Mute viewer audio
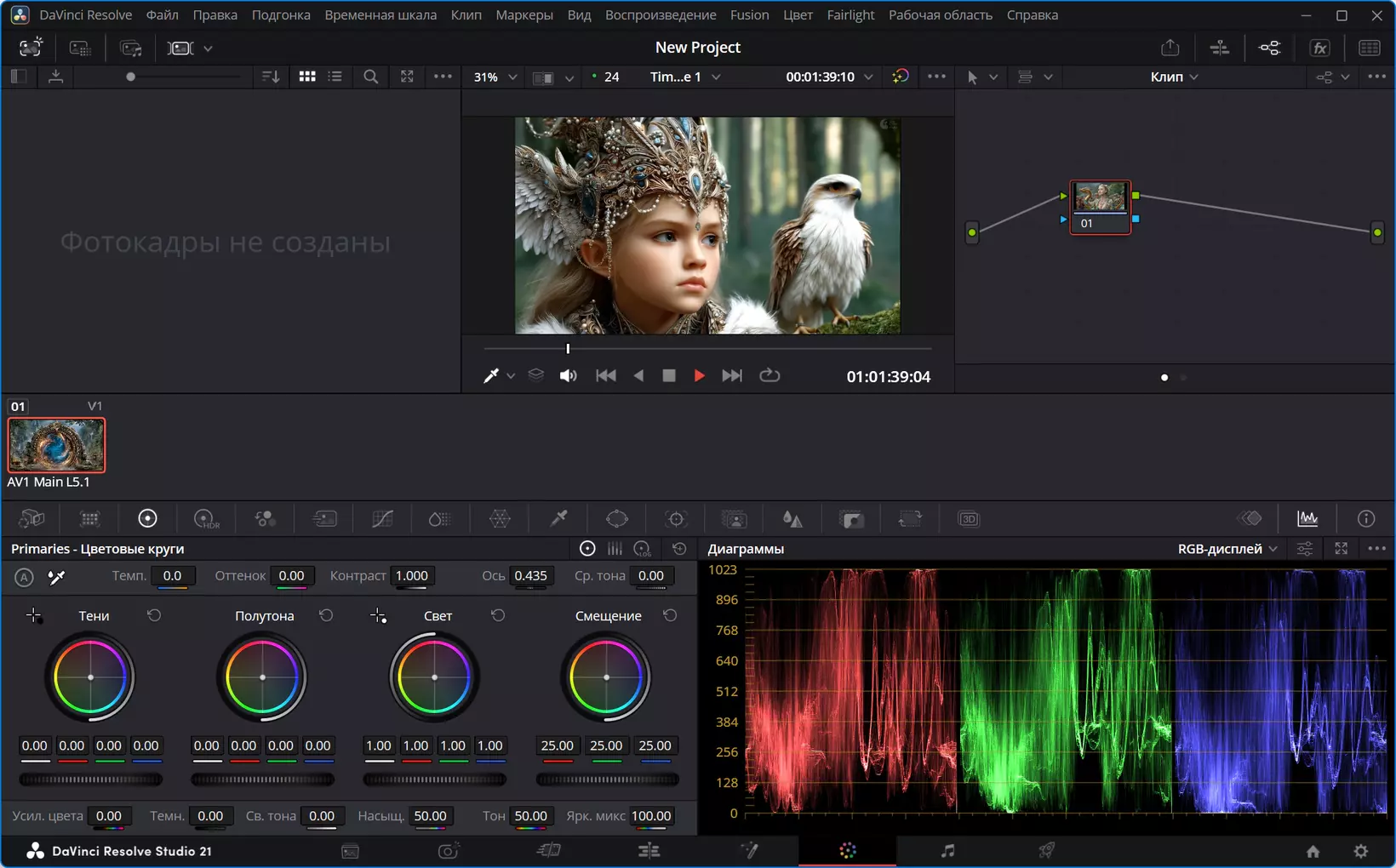This screenshot has width=1396, height=868. [568, 375]
